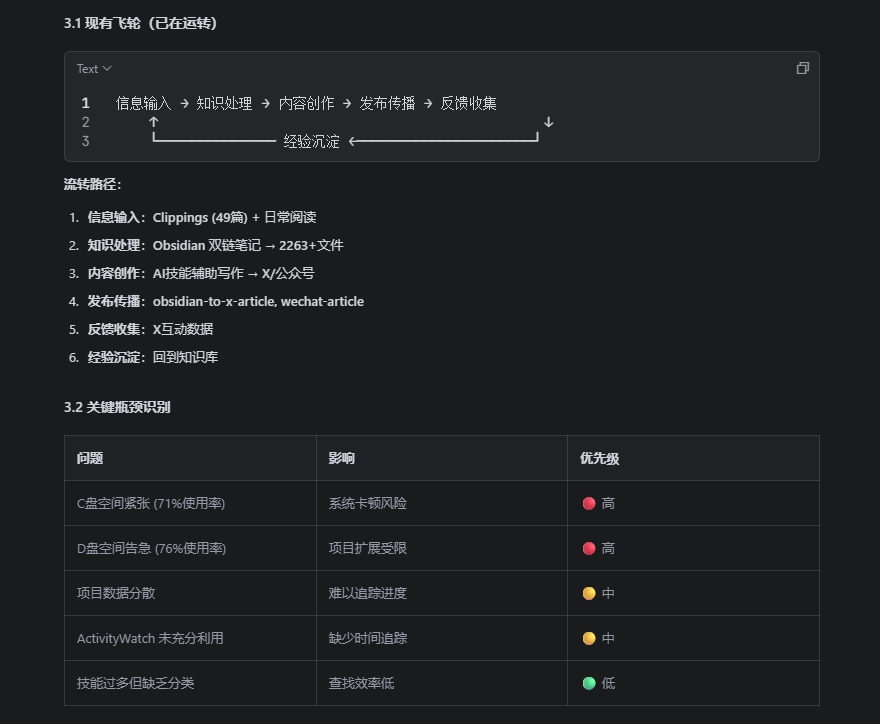The image size is (880, 724).
Task: Click list item Clippings (49篇) + 日常阅读
Action: pos(234,217)
